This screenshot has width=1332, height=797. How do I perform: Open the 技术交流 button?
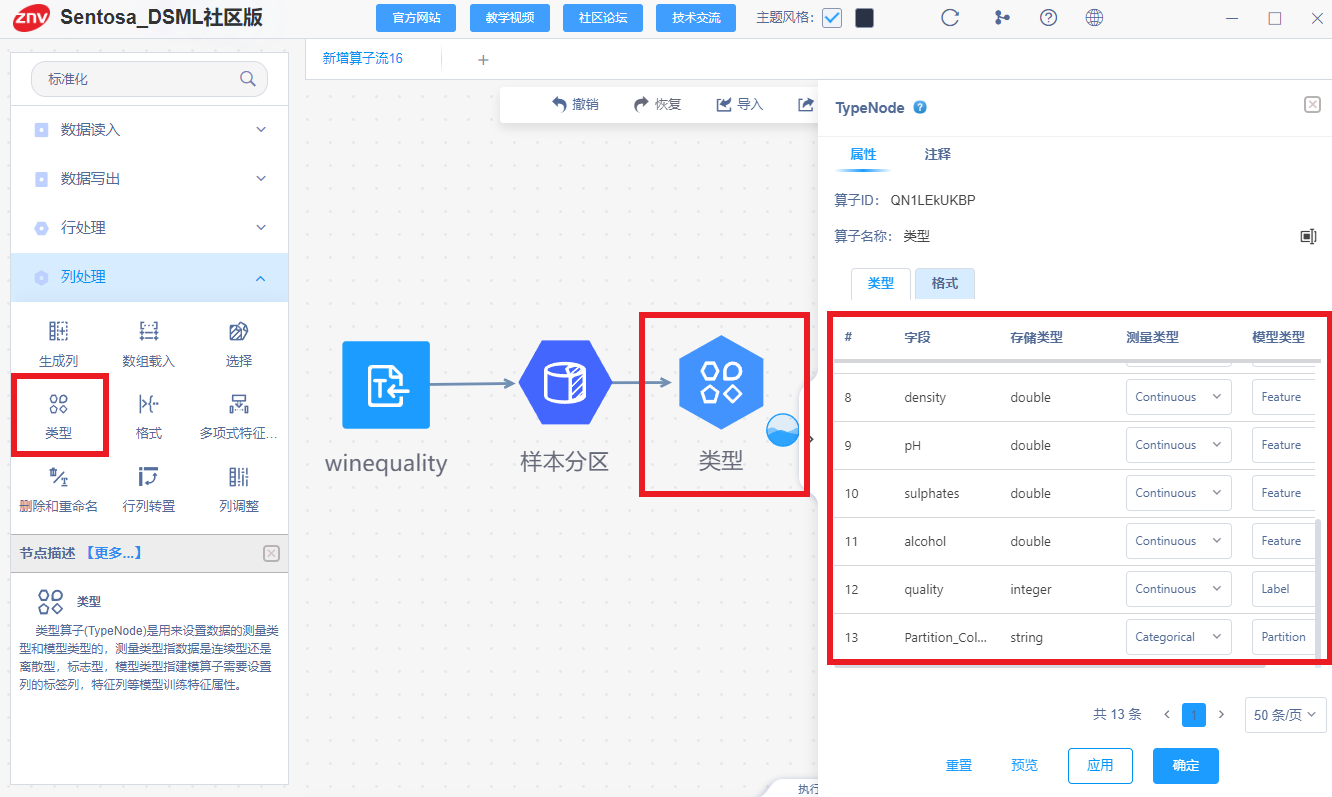(x=696, y=18)
